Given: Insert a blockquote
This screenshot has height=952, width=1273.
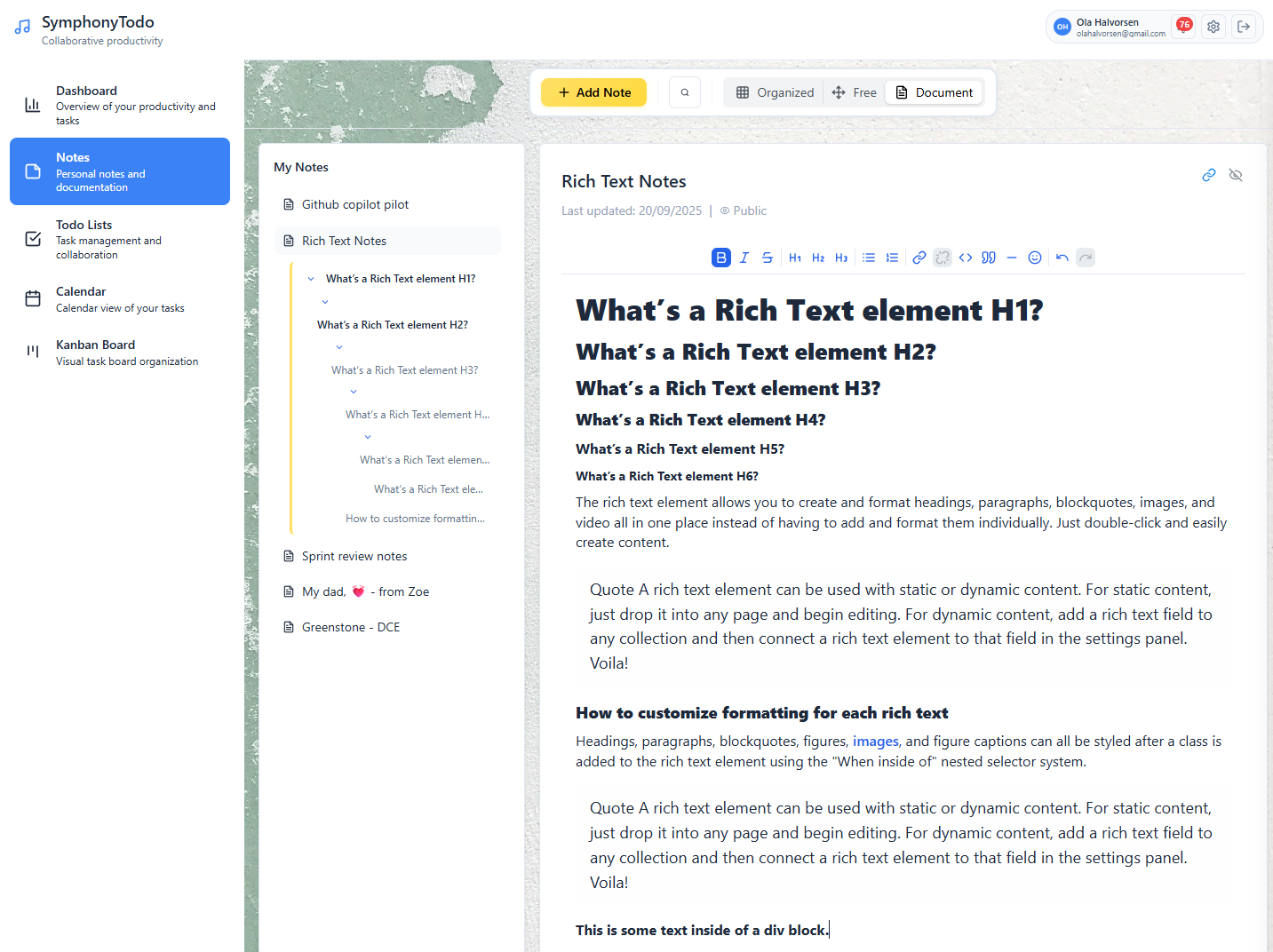Looking at the screenshot, I should (989, 258).
